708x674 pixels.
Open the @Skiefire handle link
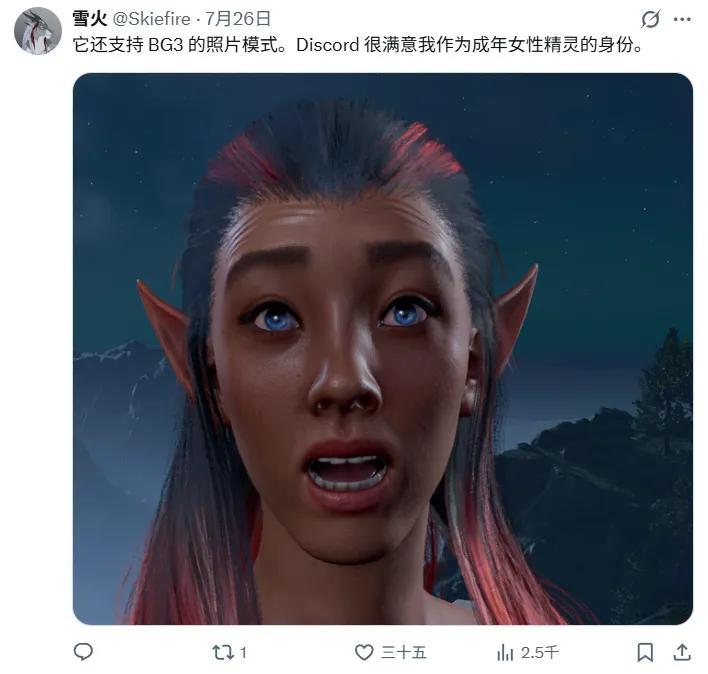(x=151, y=19)
